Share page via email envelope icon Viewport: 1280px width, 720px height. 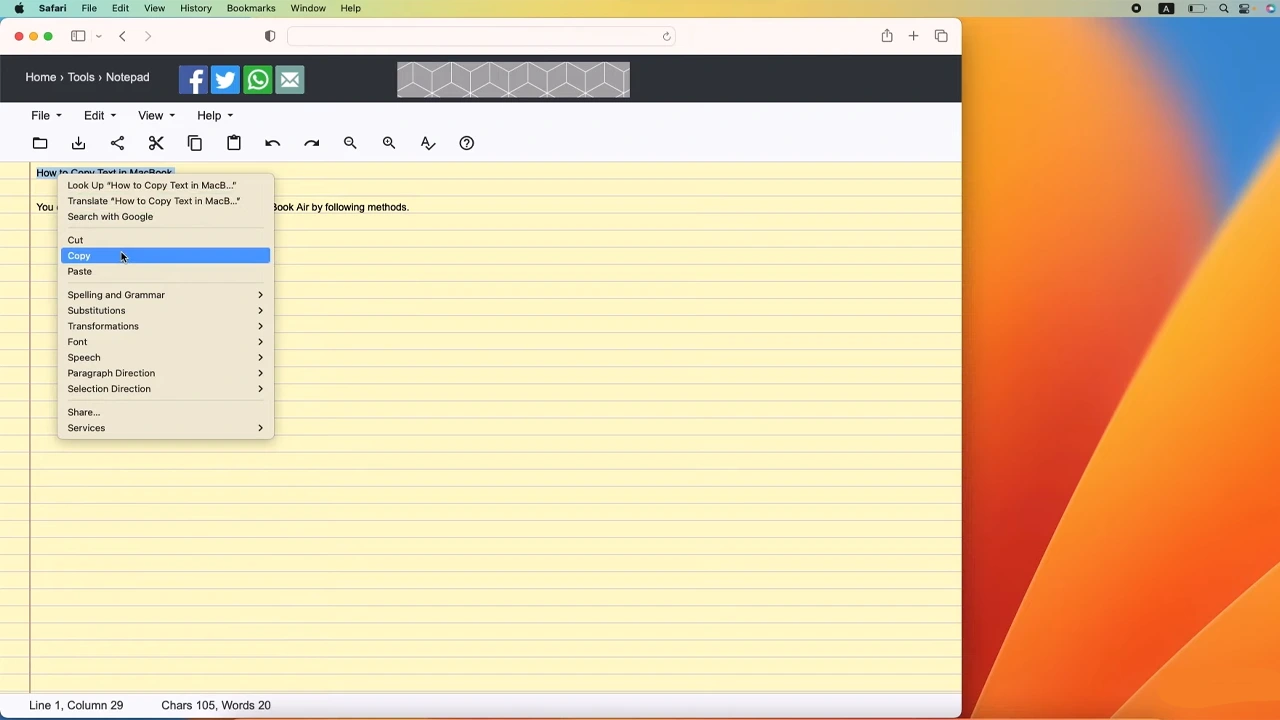pos(290,80)
